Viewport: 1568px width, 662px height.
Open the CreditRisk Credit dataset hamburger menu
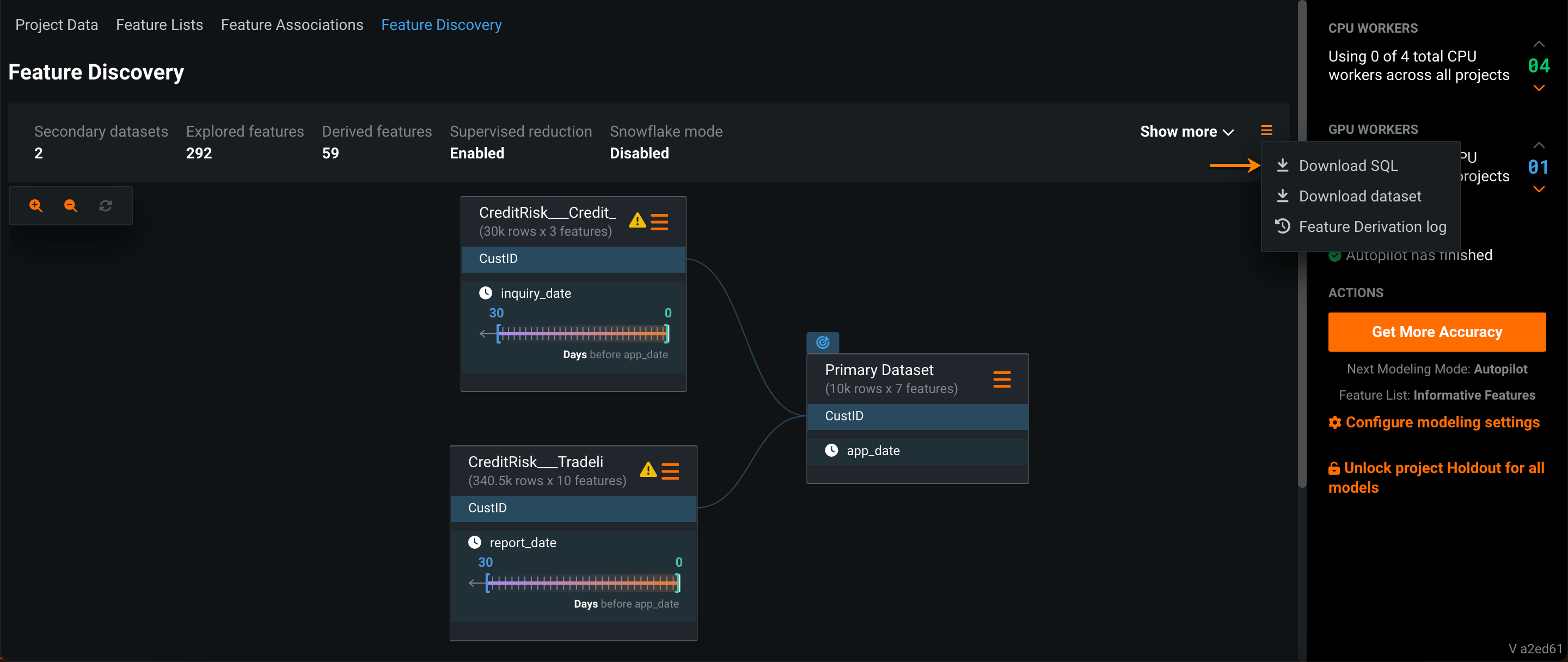click(x=659, y=222)
